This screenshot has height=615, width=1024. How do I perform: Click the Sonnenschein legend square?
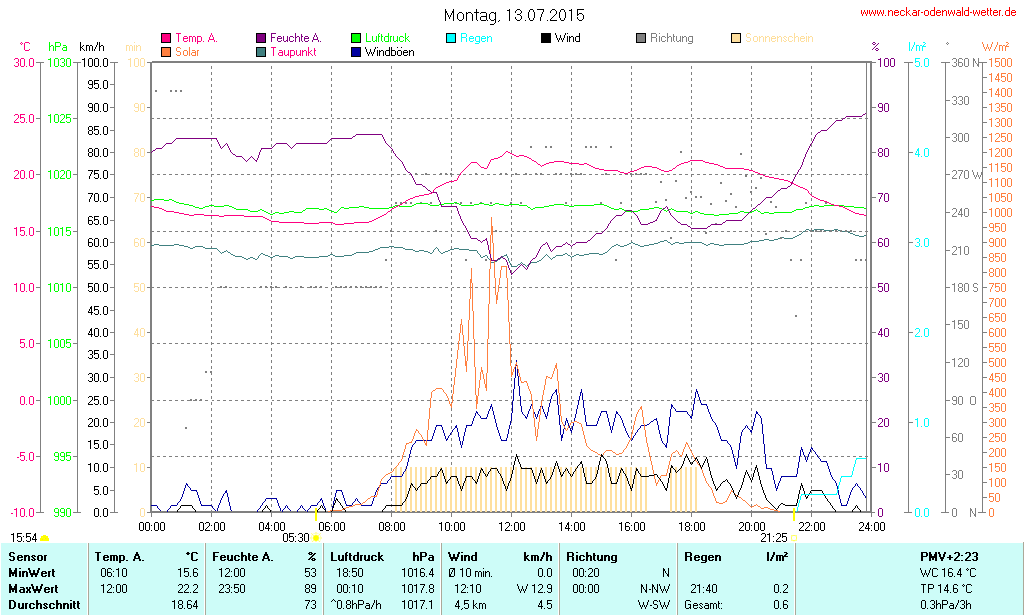(x=736, y=39)
